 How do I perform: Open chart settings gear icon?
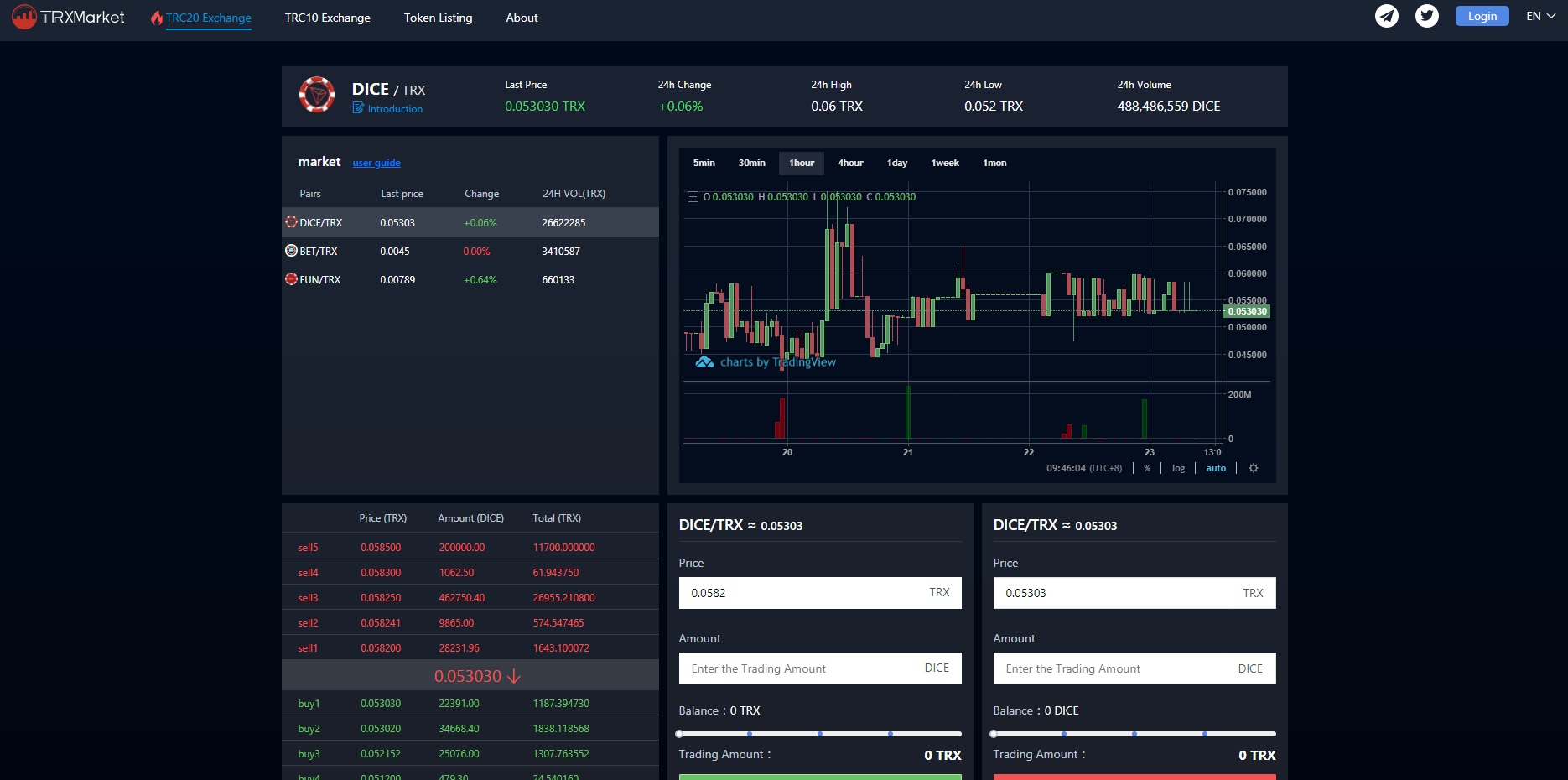pyautogui.click(x=1254, y=468)
